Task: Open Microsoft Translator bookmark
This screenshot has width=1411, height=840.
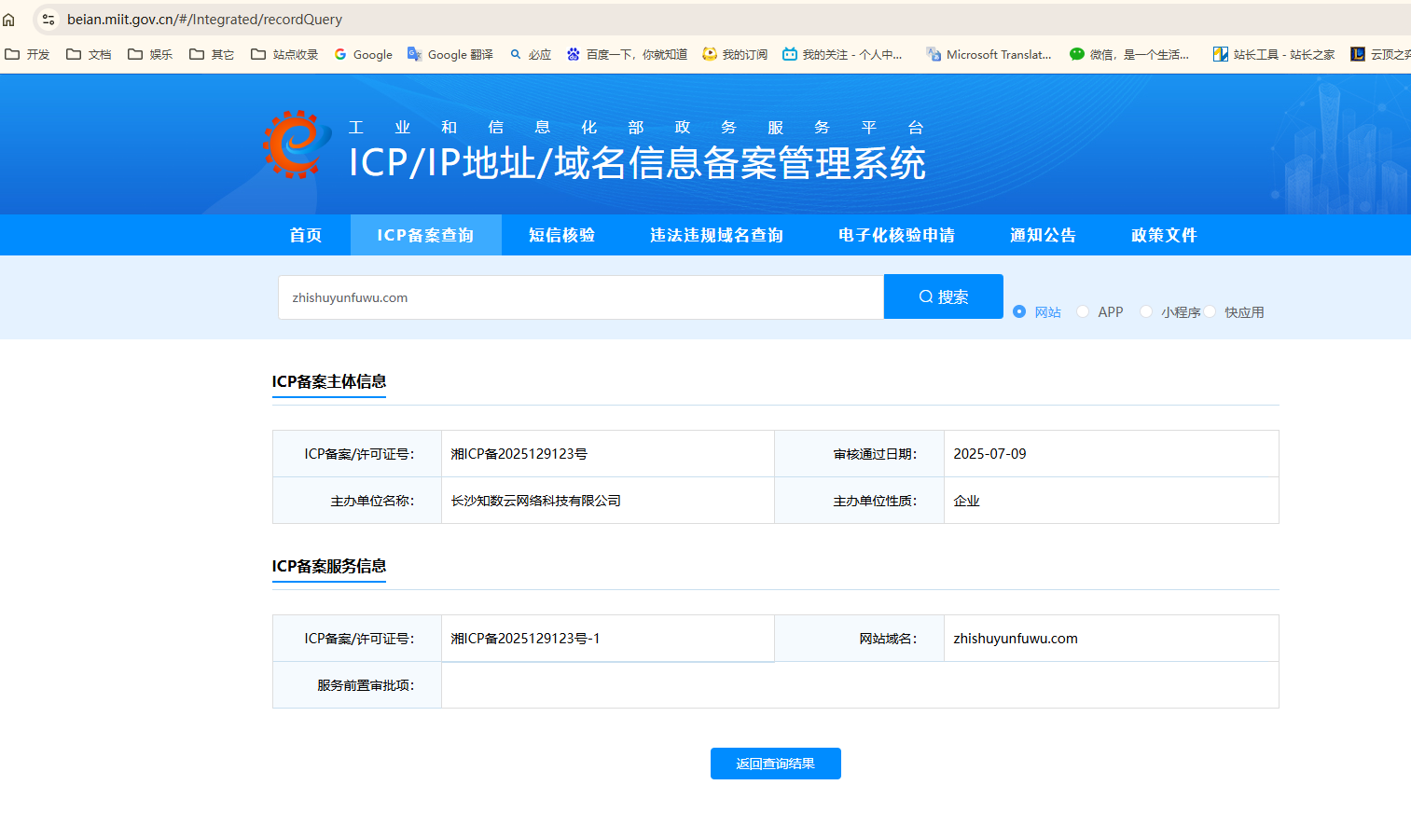Action: point(989,55)
